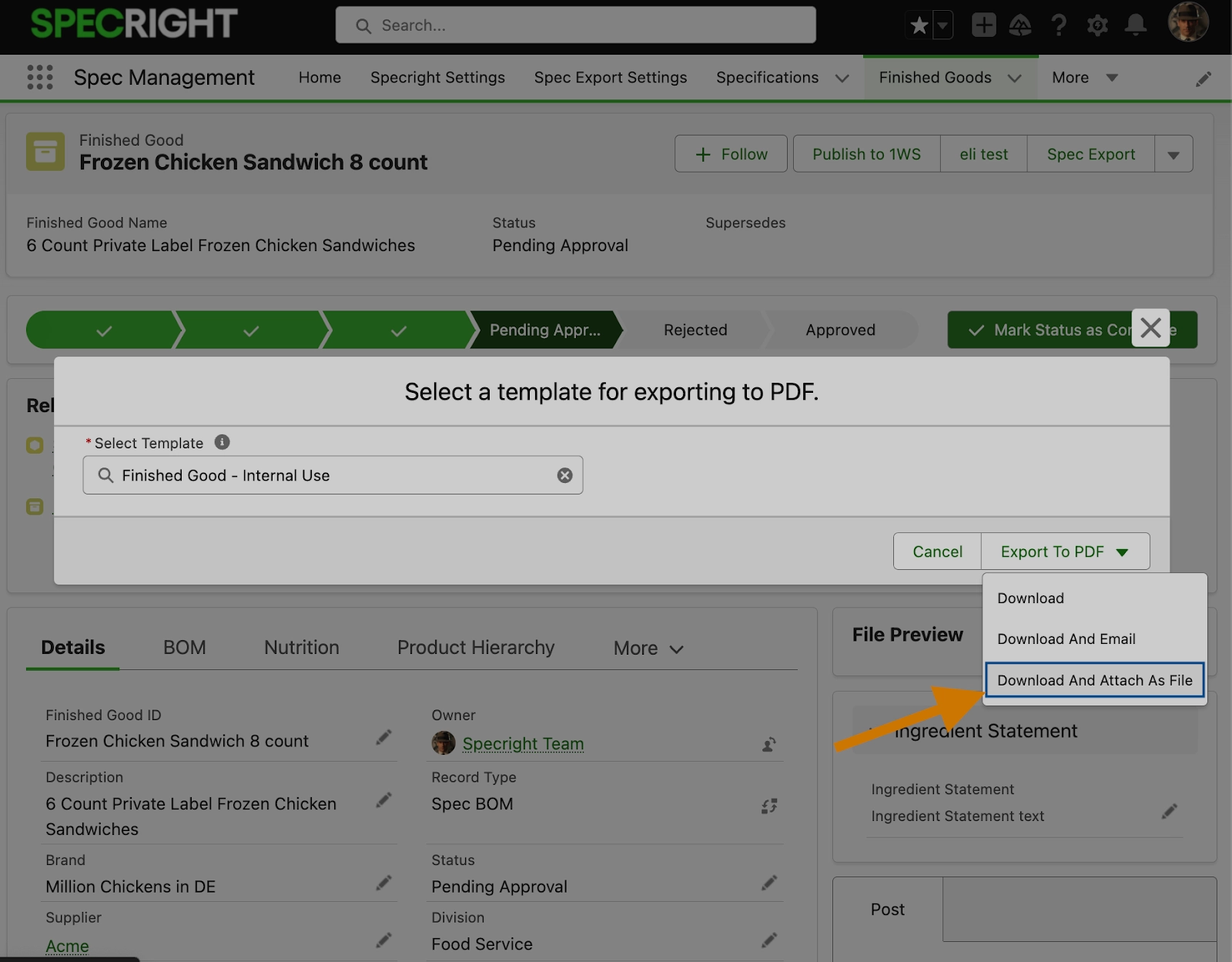Open the Home nav tab

coord(320,78)
